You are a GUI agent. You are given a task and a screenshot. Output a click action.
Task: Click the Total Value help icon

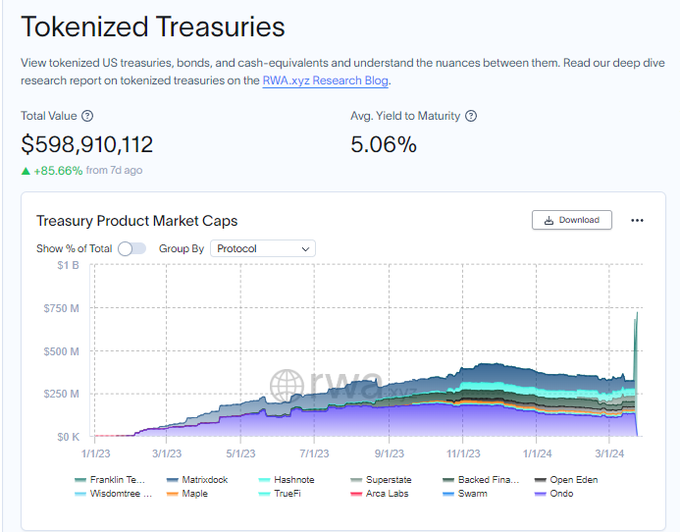pos(87,116)
